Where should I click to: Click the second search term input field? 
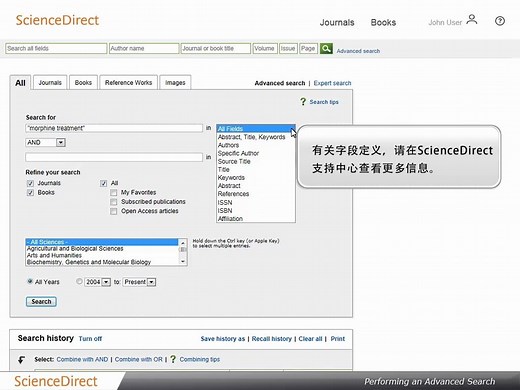(x=114, y=157)
